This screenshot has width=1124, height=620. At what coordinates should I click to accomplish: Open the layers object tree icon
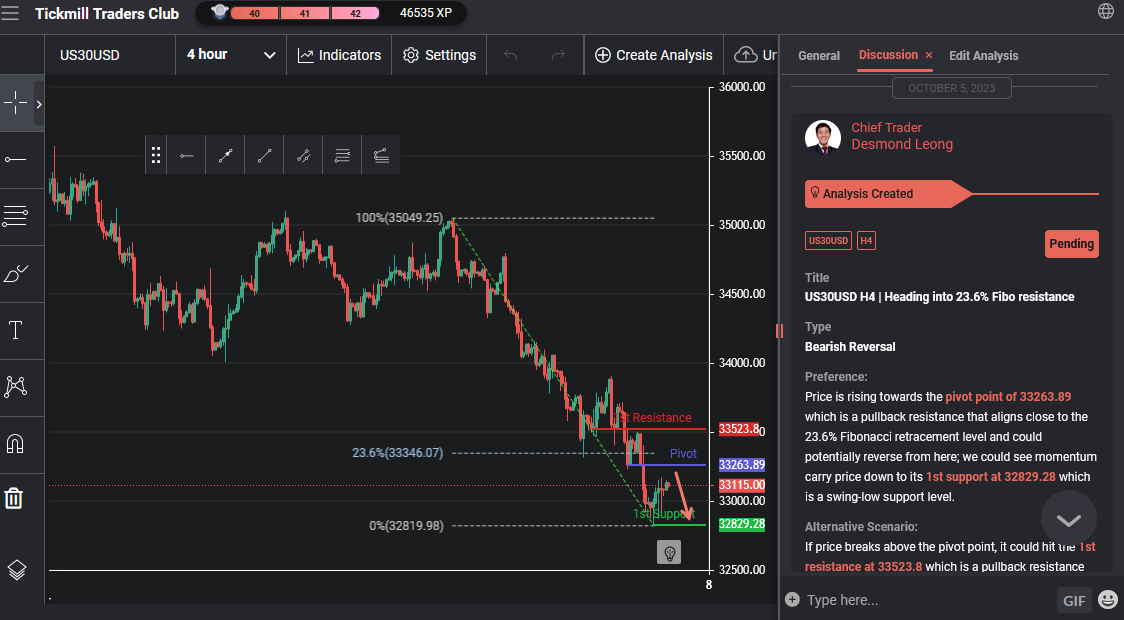point(16,570)
